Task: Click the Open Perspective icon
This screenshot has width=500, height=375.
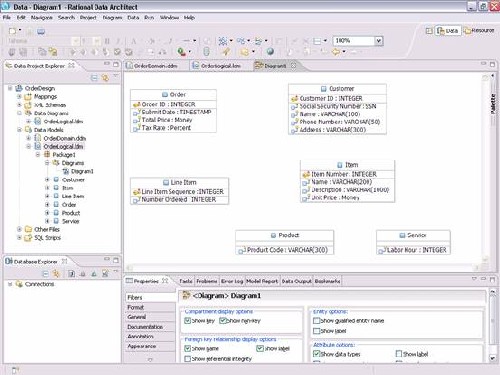Action: 429,31
